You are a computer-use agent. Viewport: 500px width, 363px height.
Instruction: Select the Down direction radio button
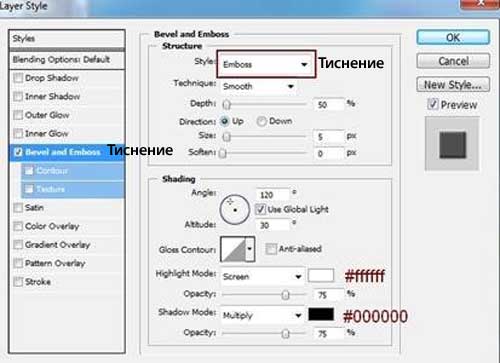261,121
